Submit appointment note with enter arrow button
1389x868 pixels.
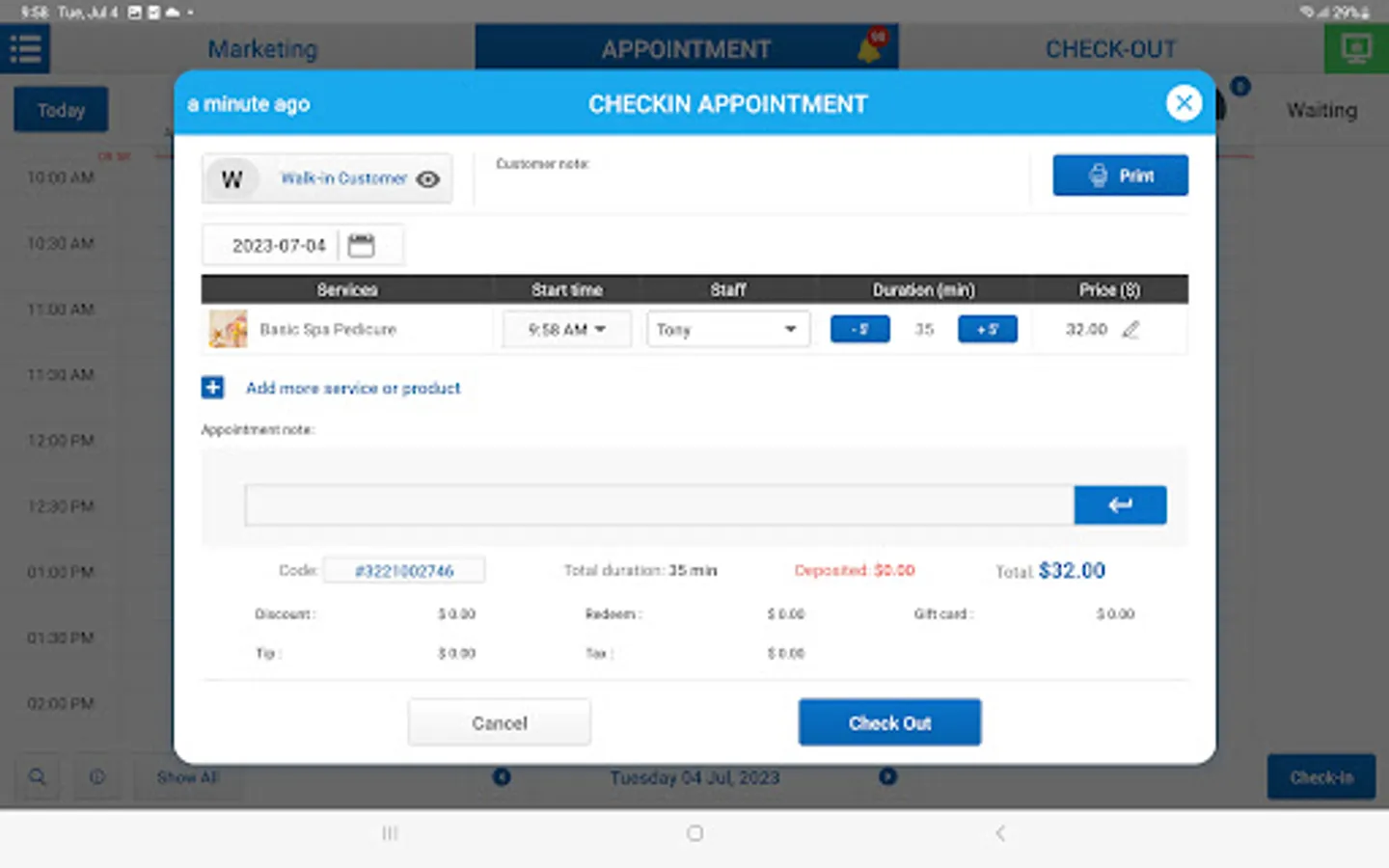click(x=1120, y=505)
